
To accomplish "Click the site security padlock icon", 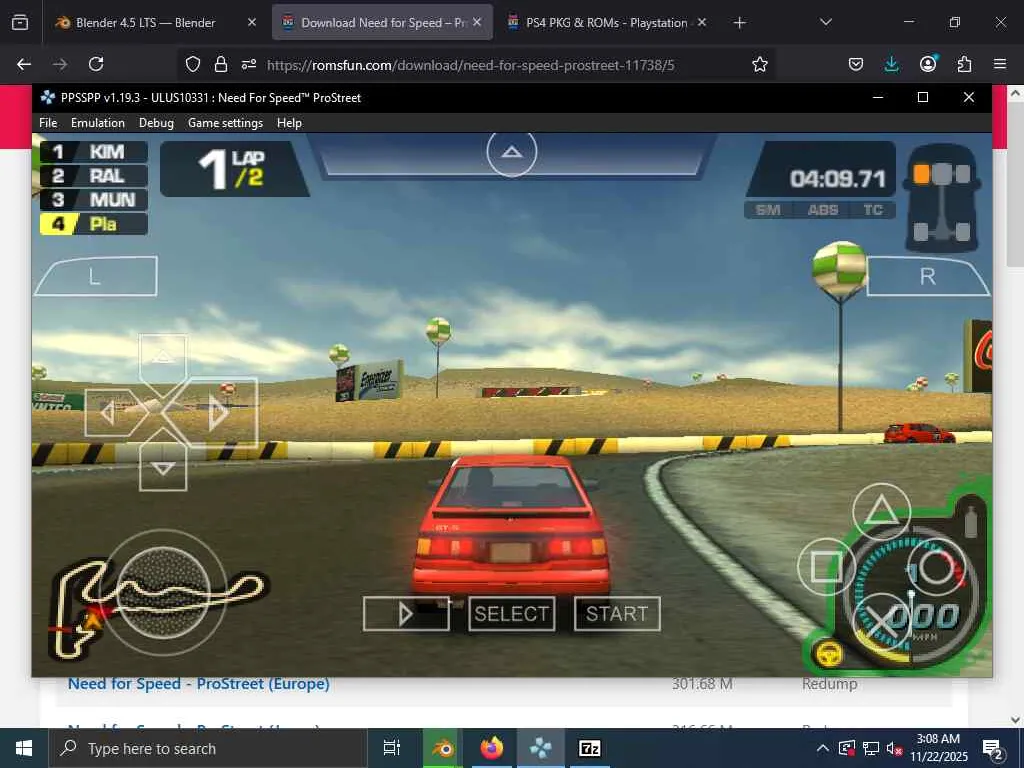I will (x=221, y=64).
